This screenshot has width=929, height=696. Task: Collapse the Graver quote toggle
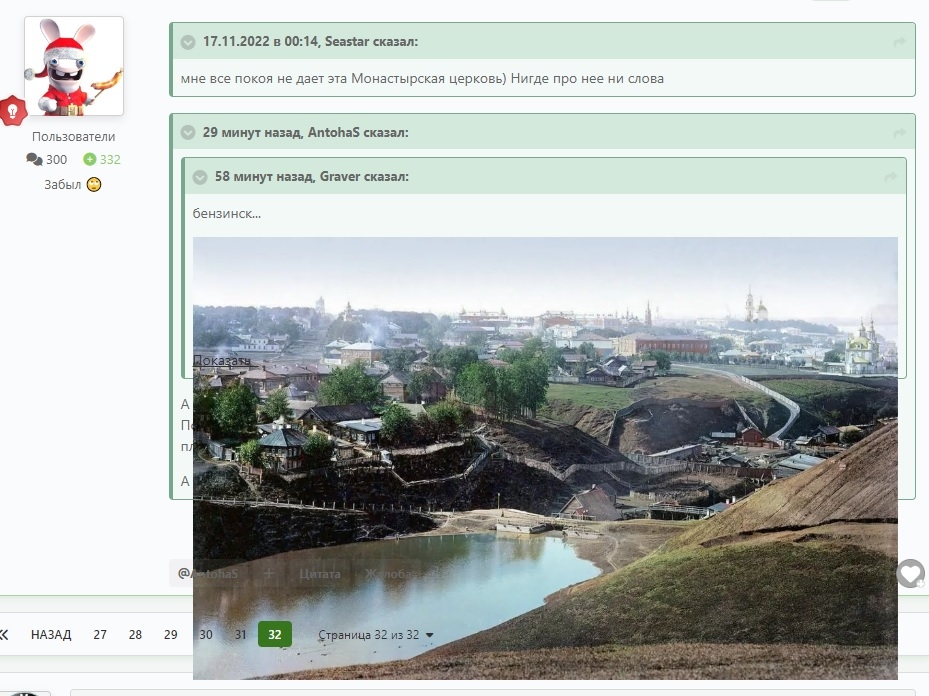coord(200,177)
